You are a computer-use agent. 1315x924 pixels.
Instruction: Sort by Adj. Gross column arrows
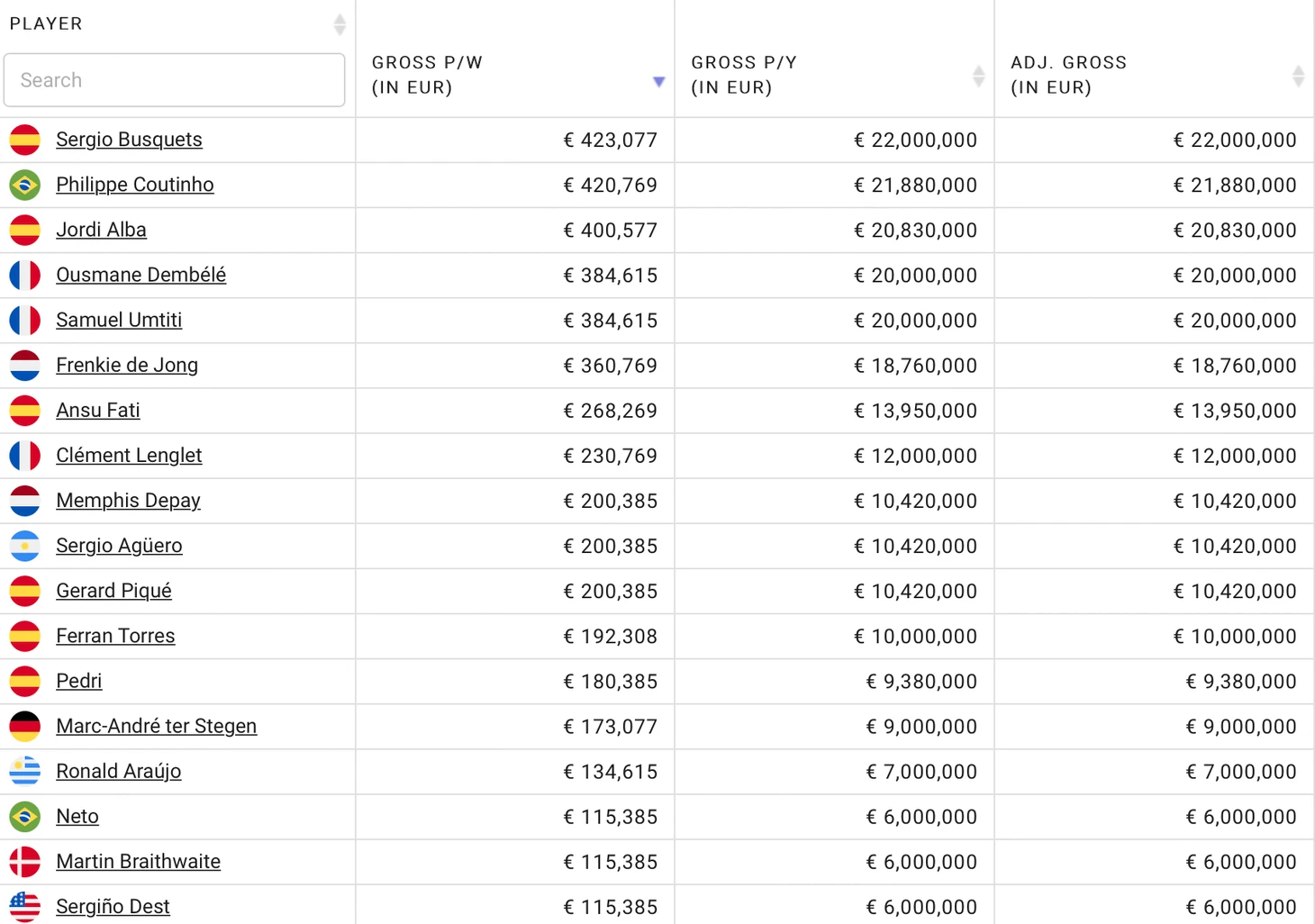pos(1298,77)
